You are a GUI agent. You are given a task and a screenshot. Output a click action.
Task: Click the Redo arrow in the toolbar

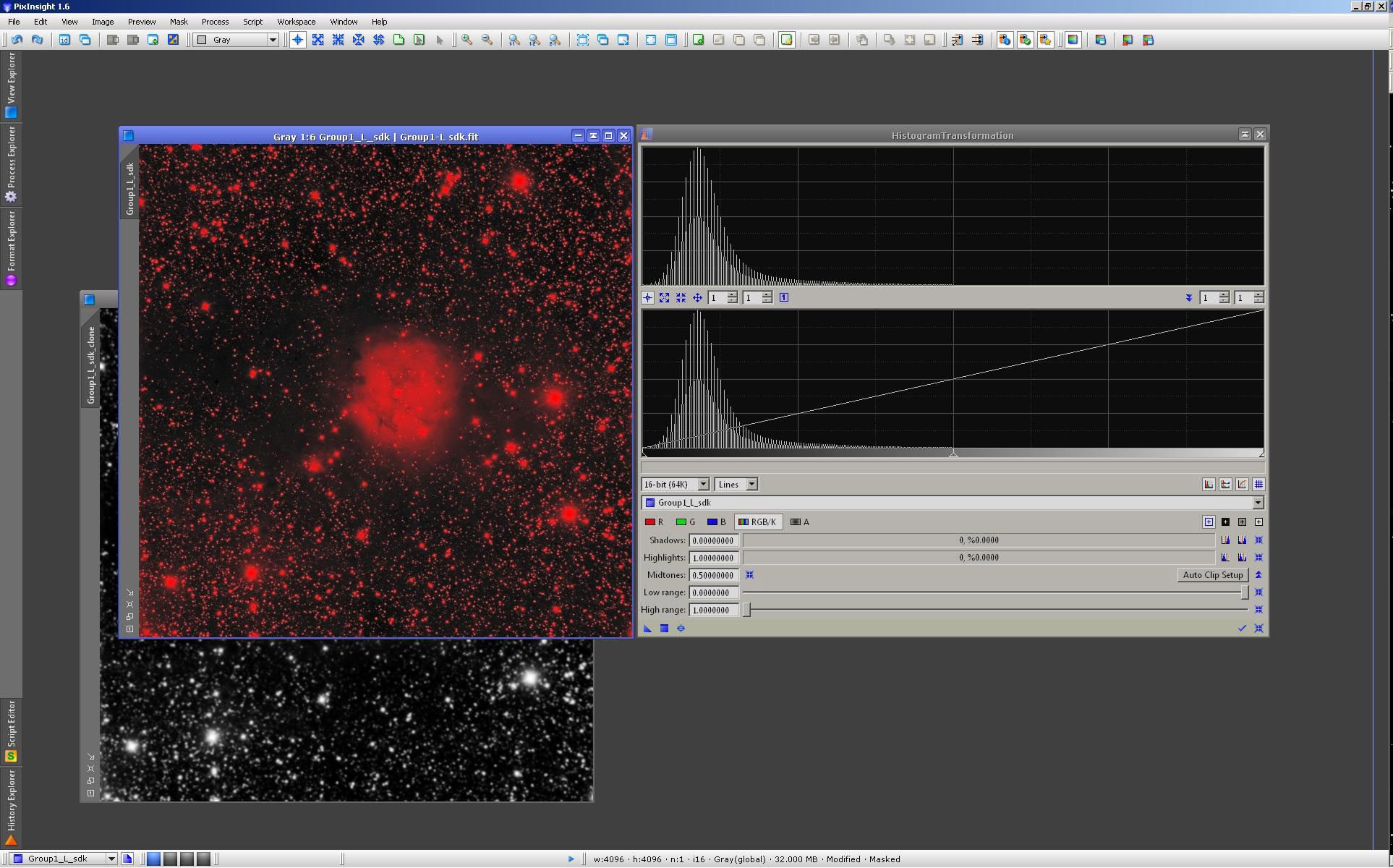pyautogui.click(x=38, y=40)
